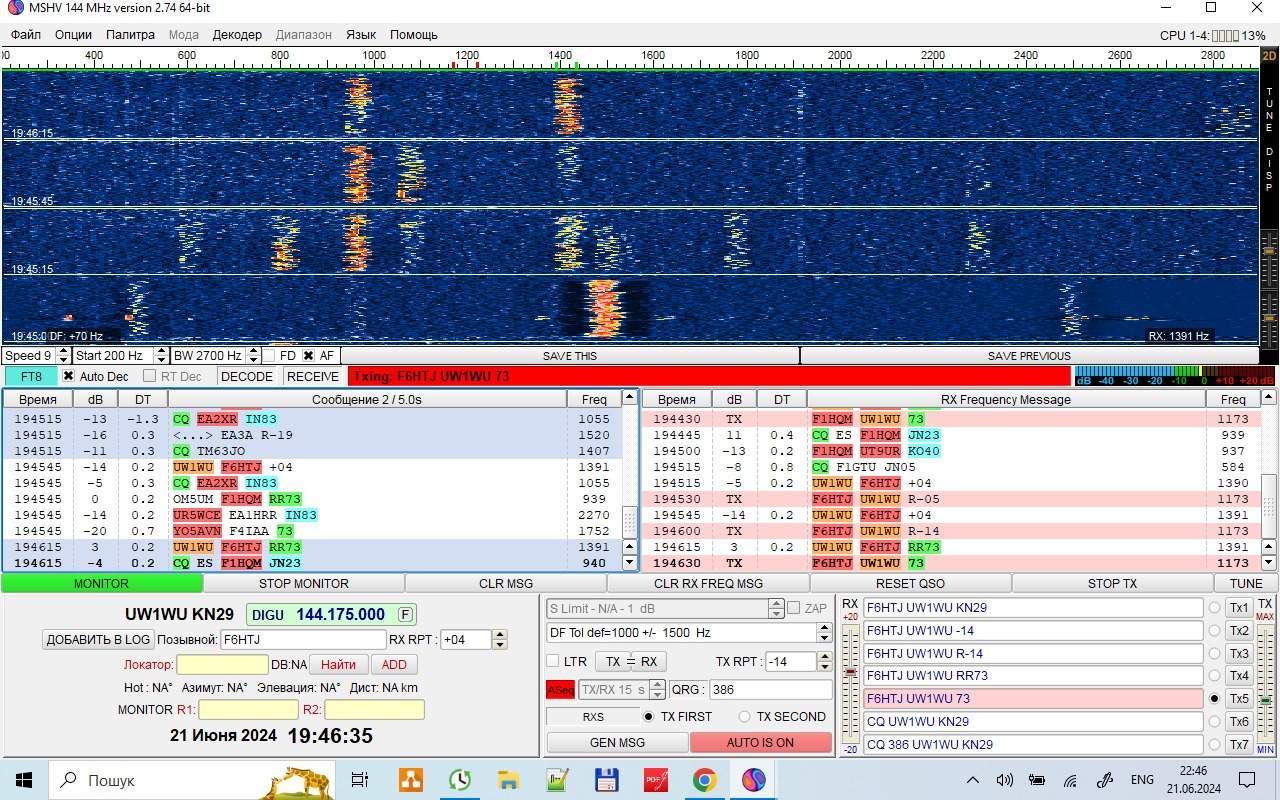Switch input language ENG indicator

pyautogui.click(x=1142, y=780)
